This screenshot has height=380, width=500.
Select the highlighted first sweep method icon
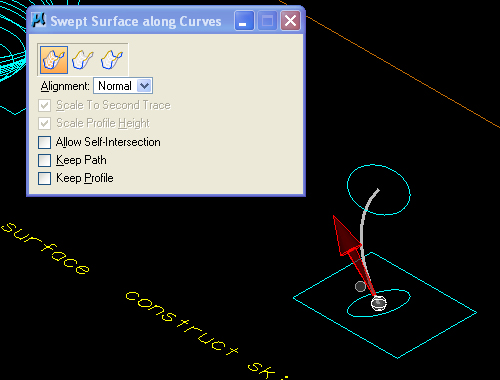54,60
